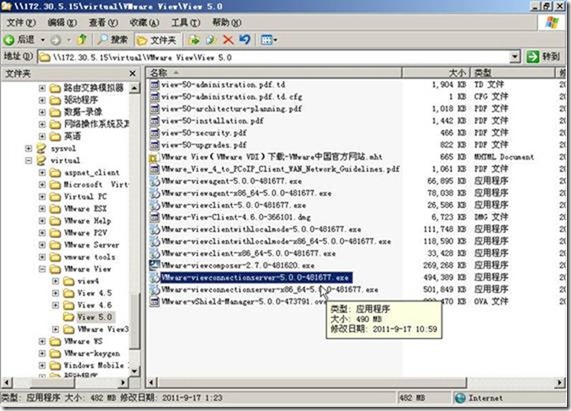Collapse the virtual tree node
The width and height of the screenshot is (571, 411).
tap(29, 160)
